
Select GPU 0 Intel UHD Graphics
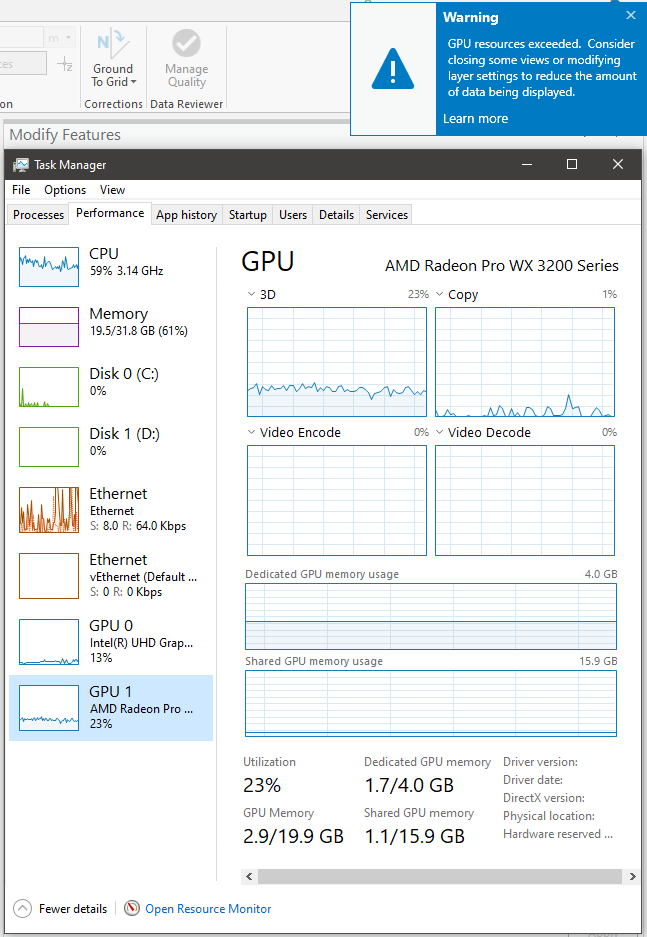point(111,641)
